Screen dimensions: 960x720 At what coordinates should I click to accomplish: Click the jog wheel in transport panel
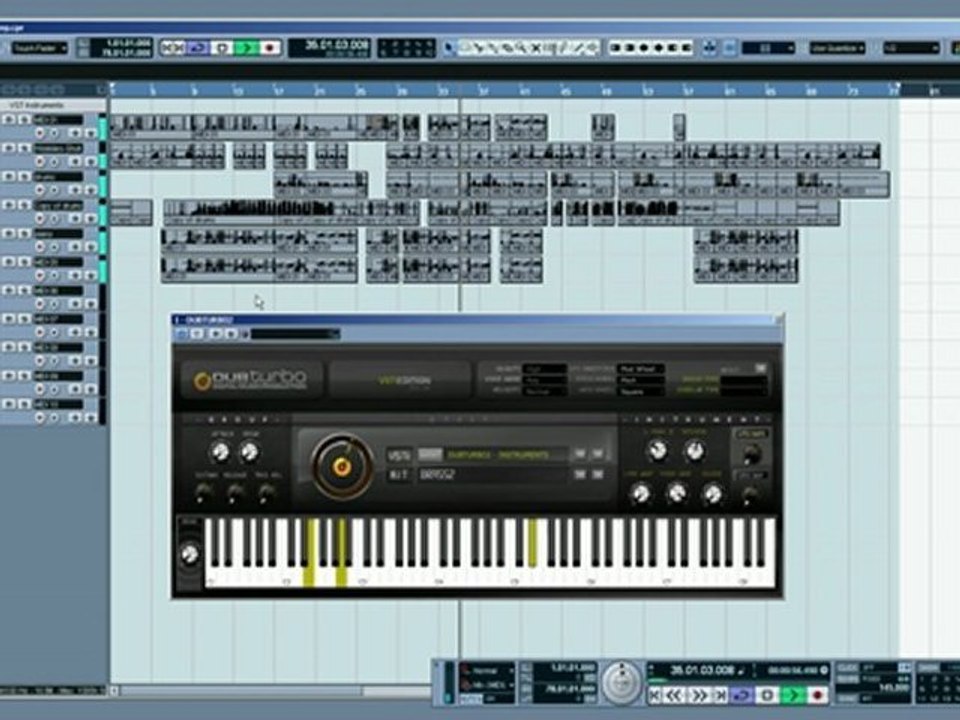(x=622, y=682)
